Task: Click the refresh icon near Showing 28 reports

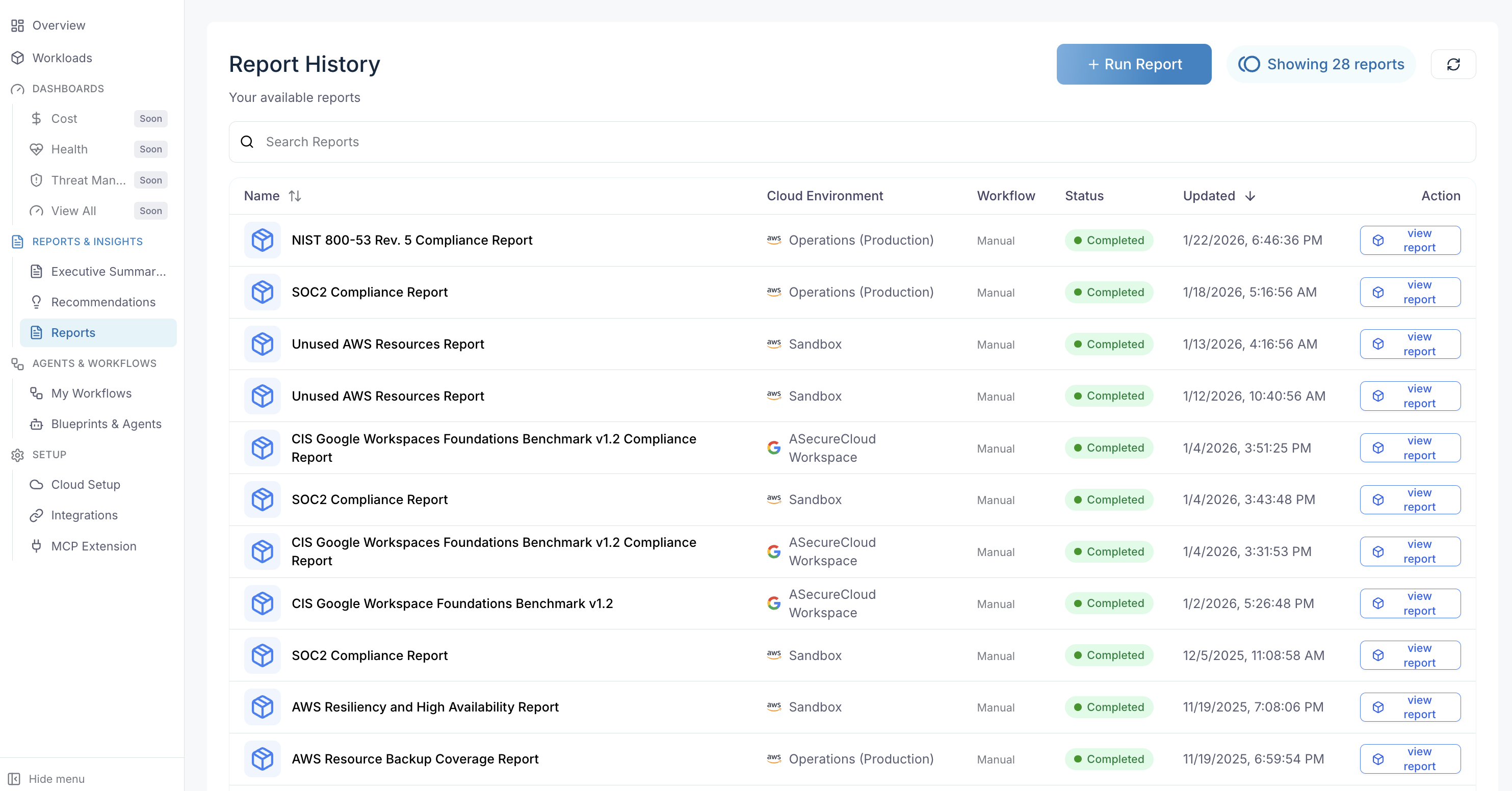Action: click(1454, 64)
